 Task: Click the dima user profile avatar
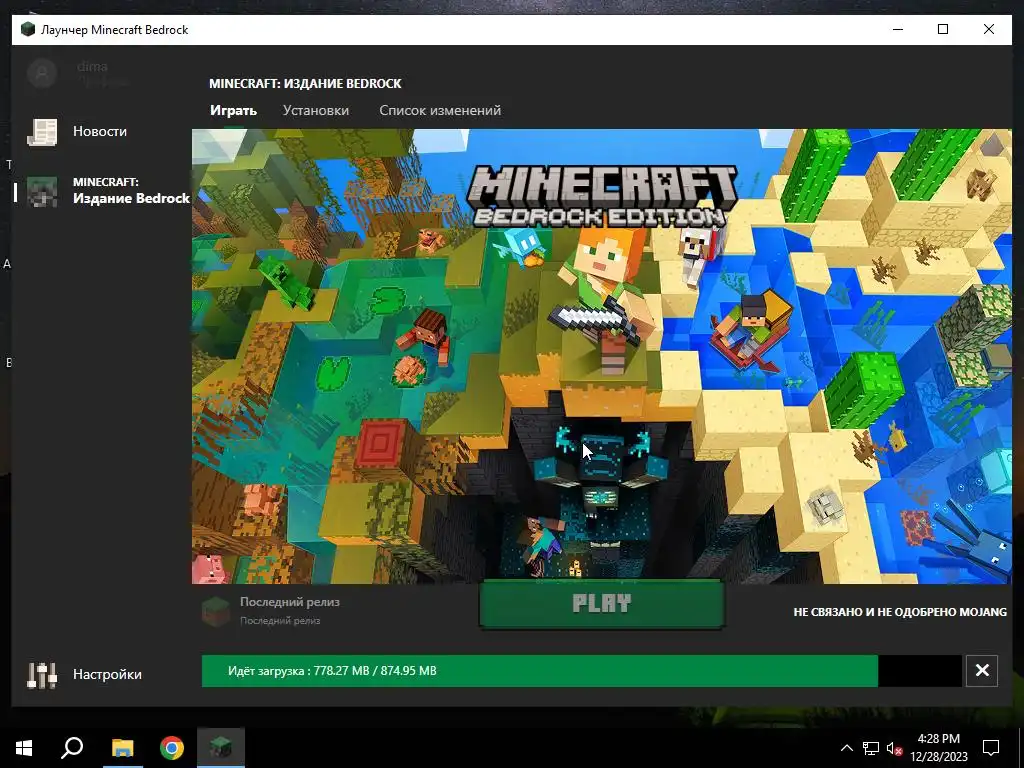pyautogui.click(x=42, y=73)
